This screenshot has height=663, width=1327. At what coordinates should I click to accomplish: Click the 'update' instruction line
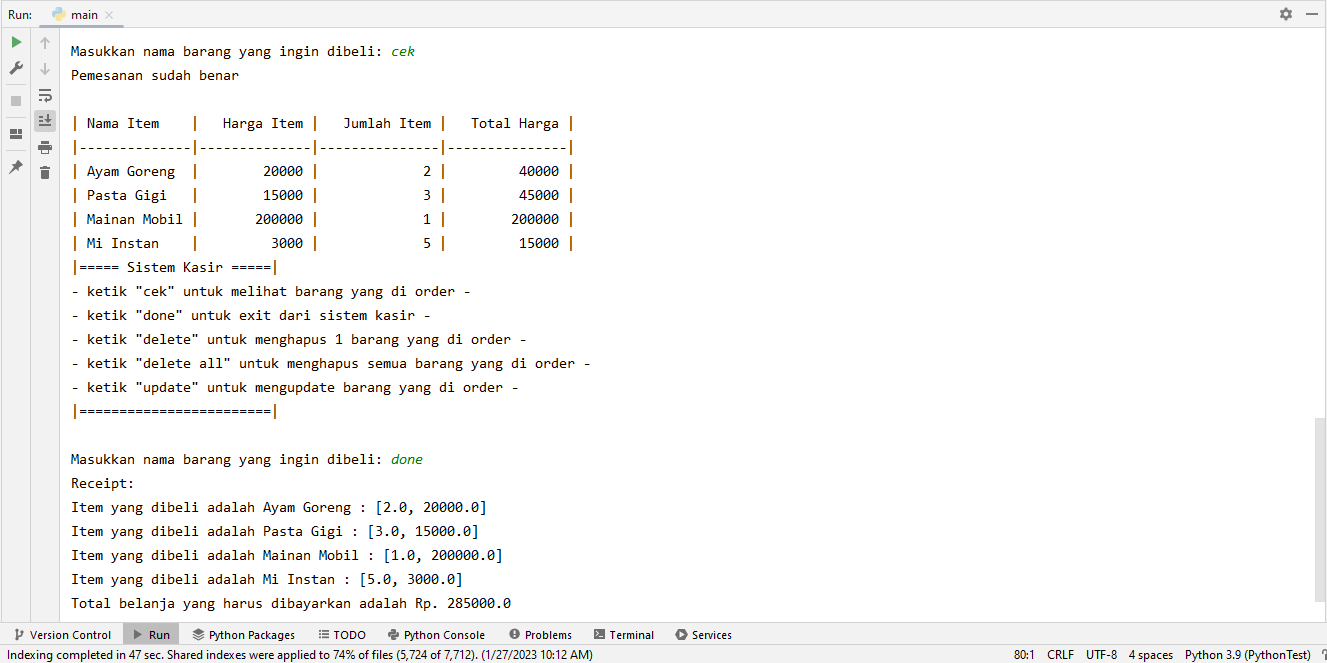tap(295, 388)
